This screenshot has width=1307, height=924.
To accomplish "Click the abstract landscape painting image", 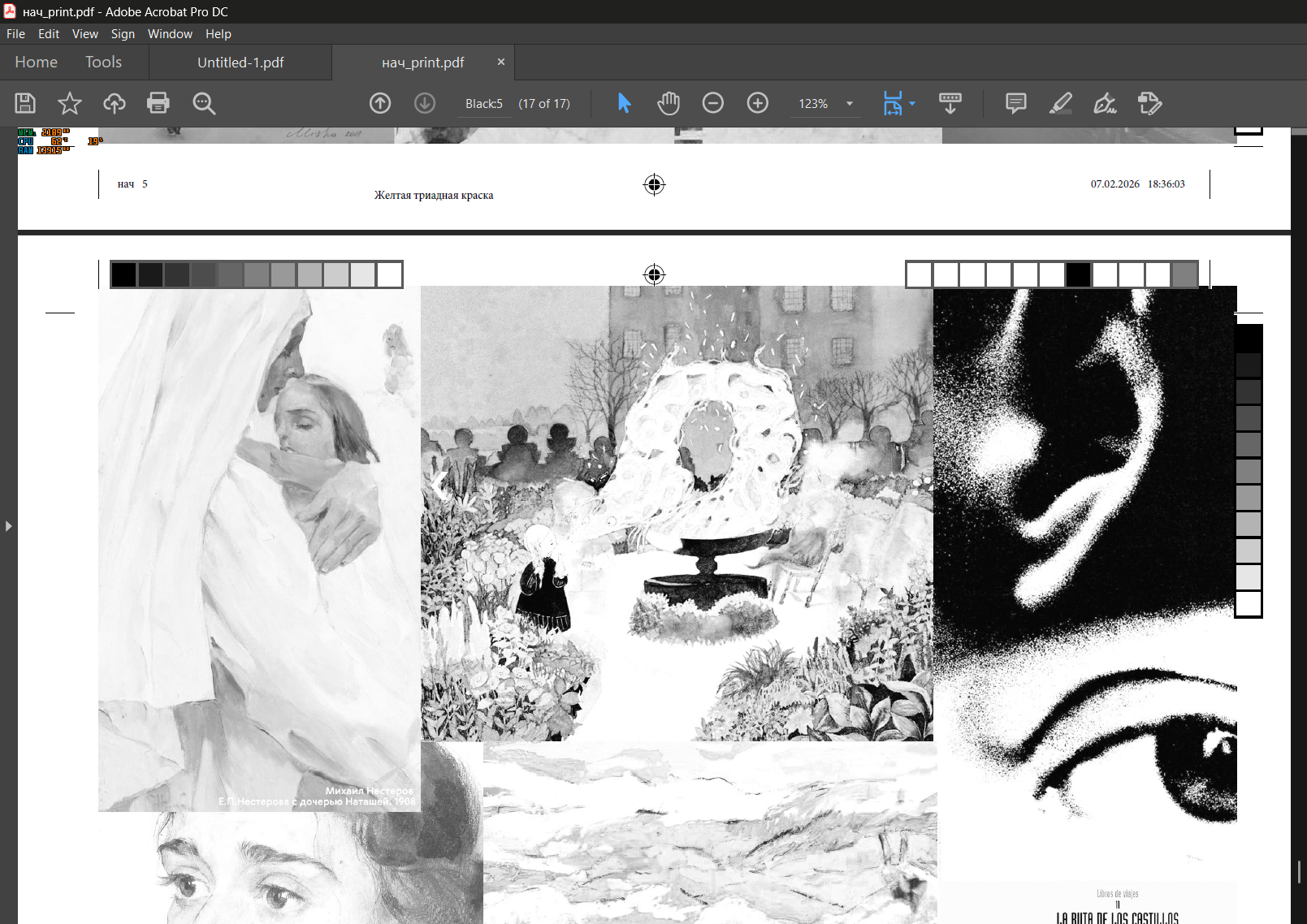I will pos(710,832).
